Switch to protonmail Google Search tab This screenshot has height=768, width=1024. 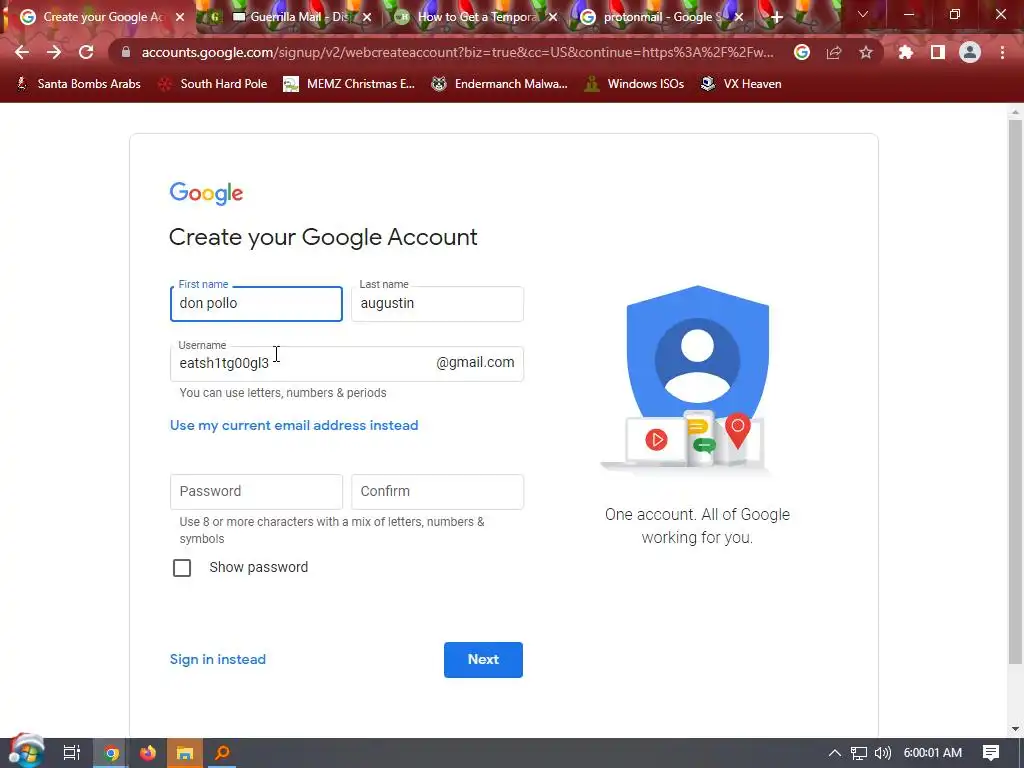tap(661, 17)
